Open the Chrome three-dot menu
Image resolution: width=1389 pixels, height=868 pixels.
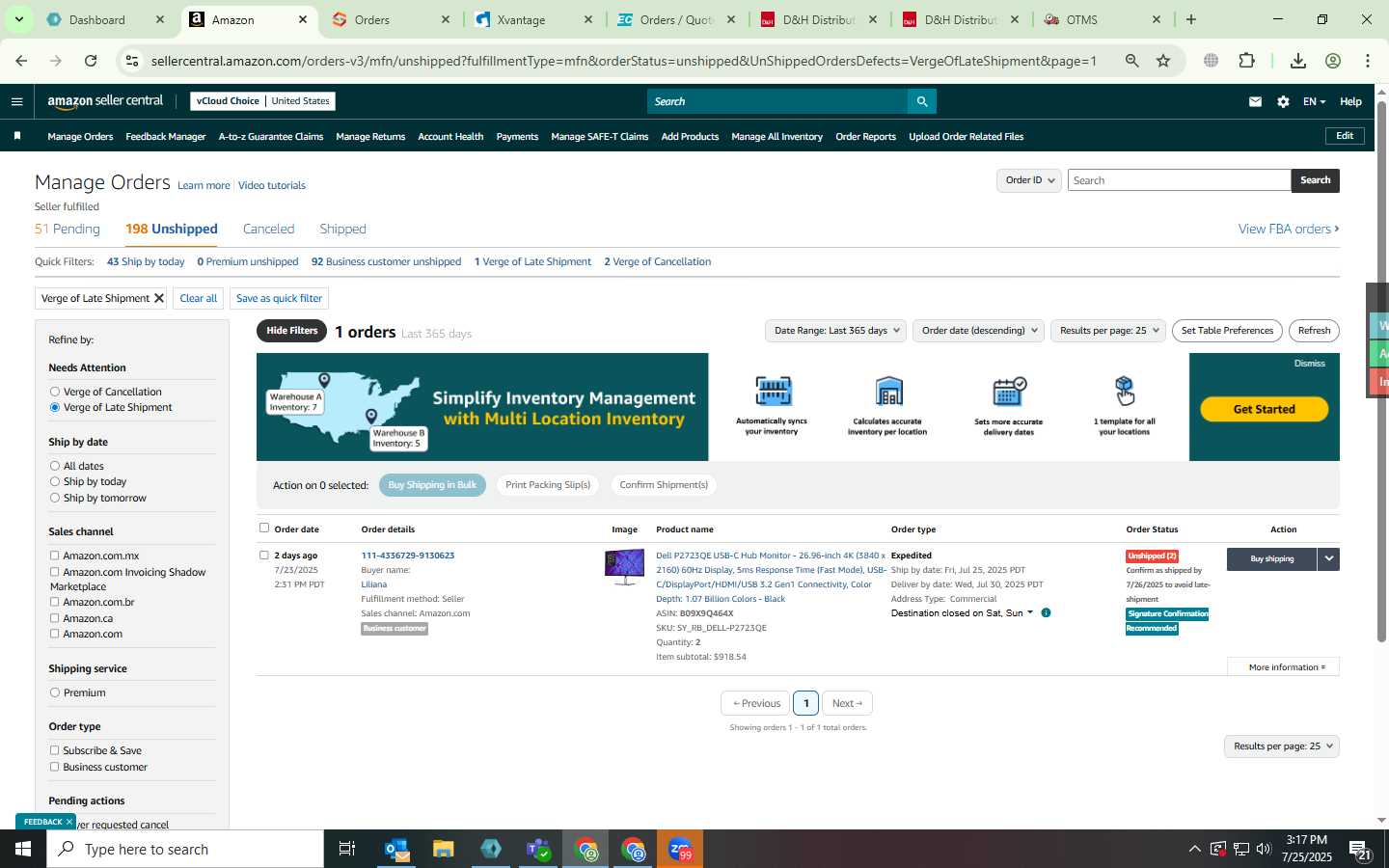coord(1368,61)
